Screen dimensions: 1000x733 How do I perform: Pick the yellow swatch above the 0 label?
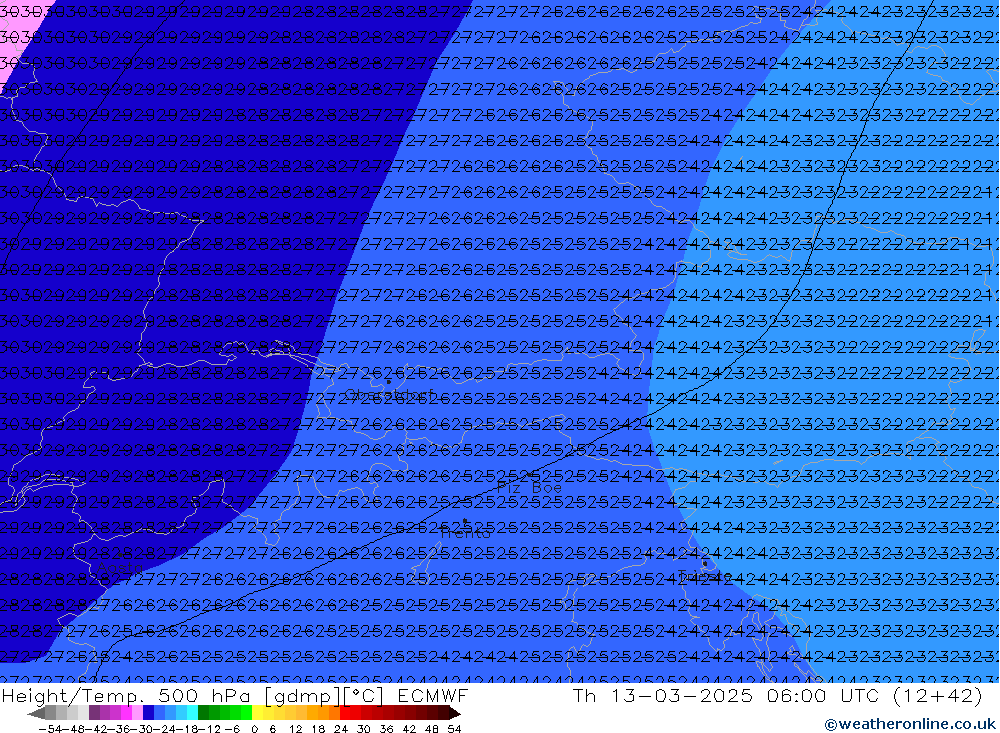click(257, 713)
